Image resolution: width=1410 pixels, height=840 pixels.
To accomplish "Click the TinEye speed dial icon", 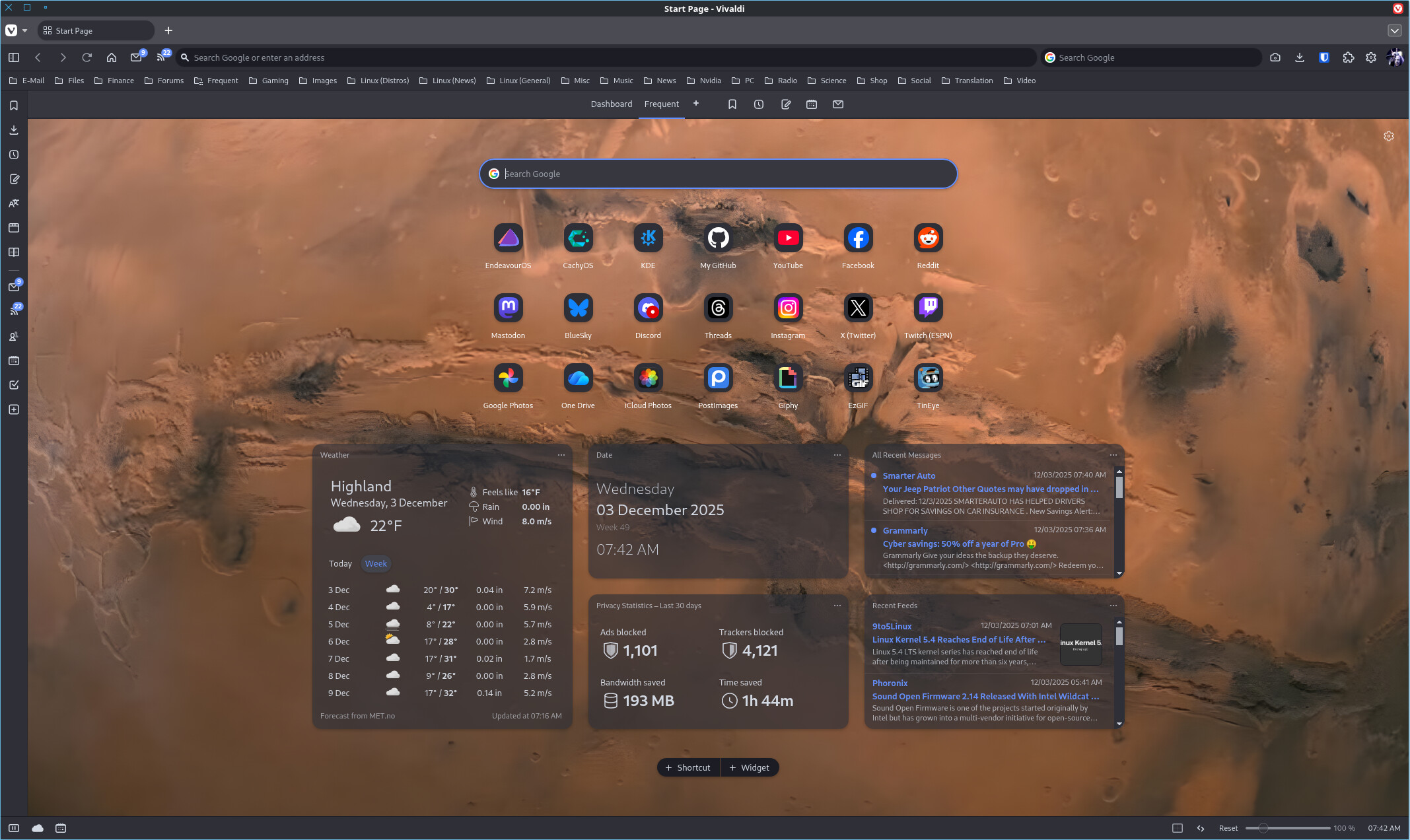I will (x=928, y=378).
